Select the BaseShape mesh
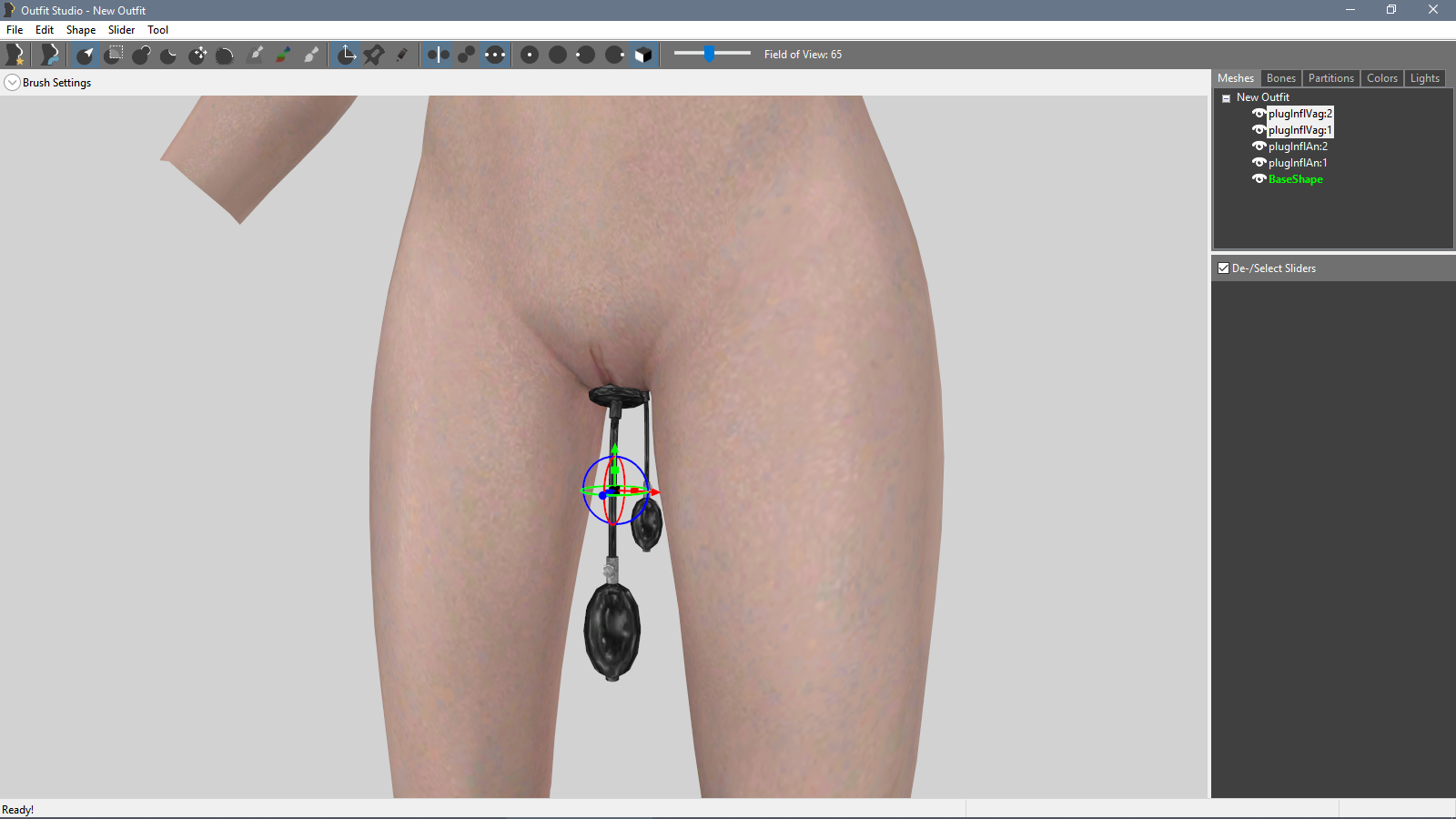The width and height of the screenshot is (1456, 819). [1296, 179]
